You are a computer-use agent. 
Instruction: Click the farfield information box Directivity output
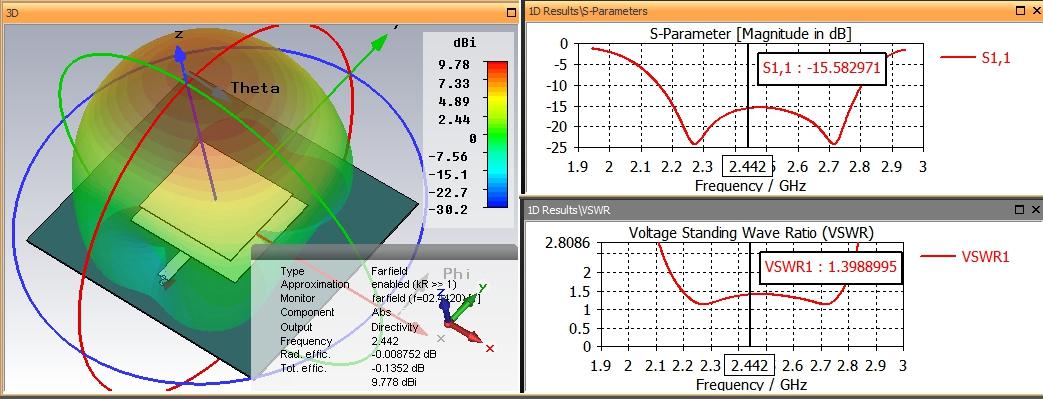pyautogui.click(x=394, y=327)
